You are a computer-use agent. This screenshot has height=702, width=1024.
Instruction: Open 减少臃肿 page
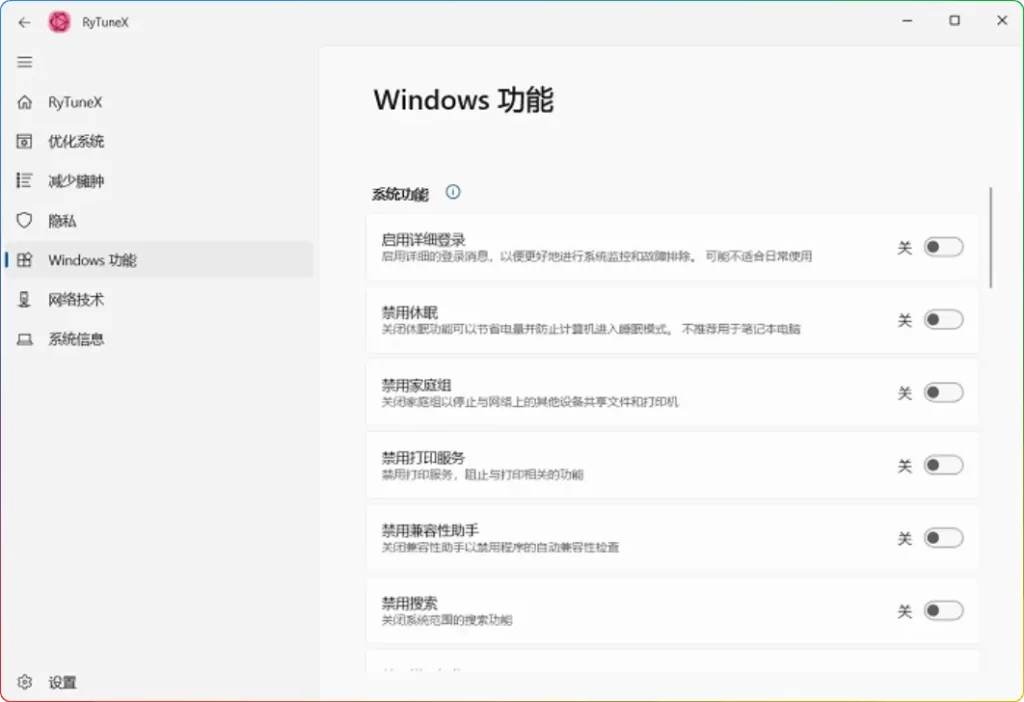pyautogui.click(x=159, y=181)
